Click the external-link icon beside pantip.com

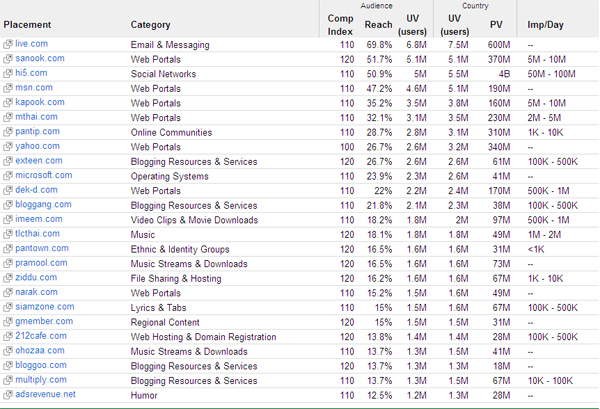(x=8, y=132)
